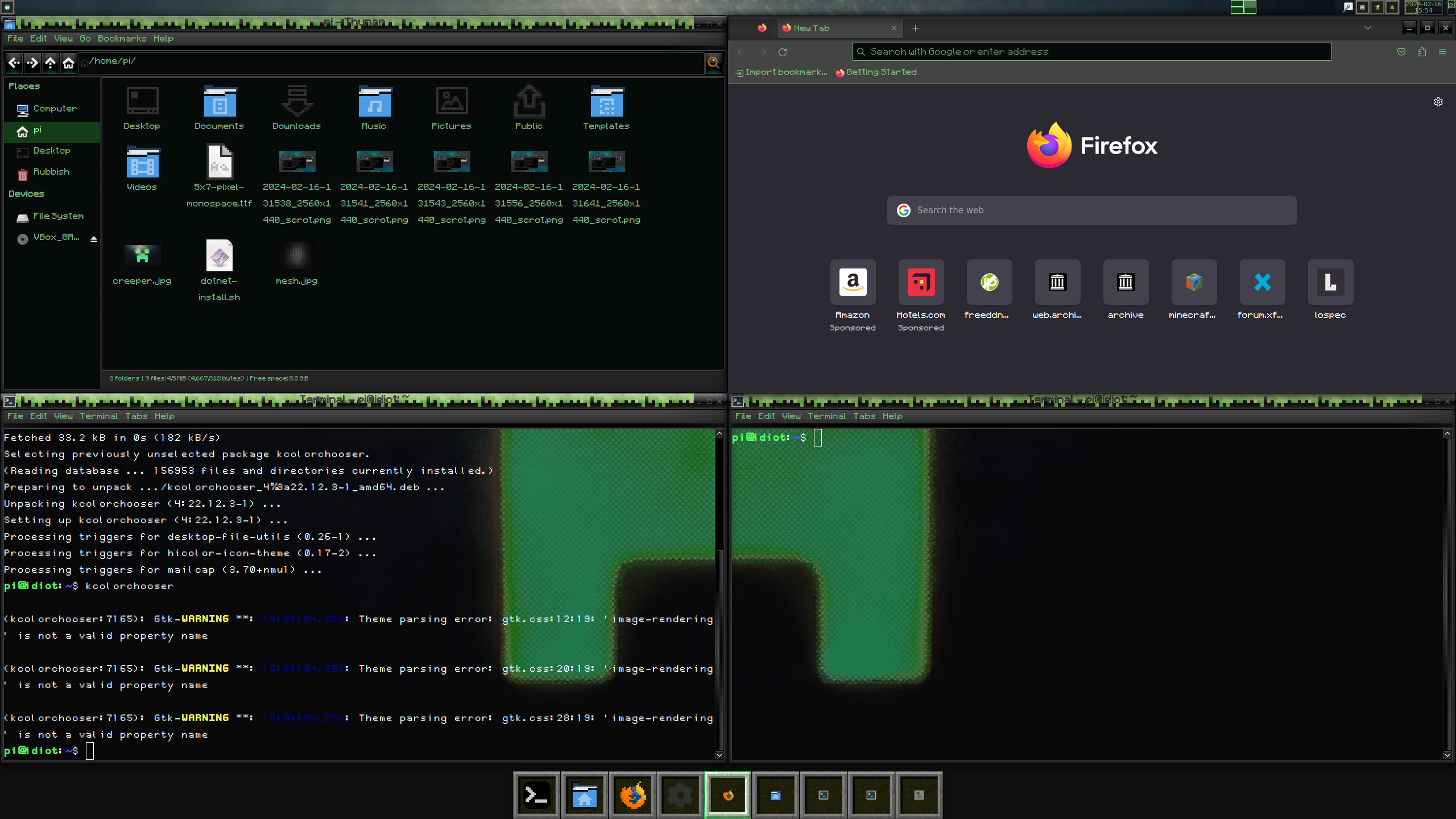This screenshot has height=819, width=1456.
Task: Click the Search the web field
Action: 1092,210
